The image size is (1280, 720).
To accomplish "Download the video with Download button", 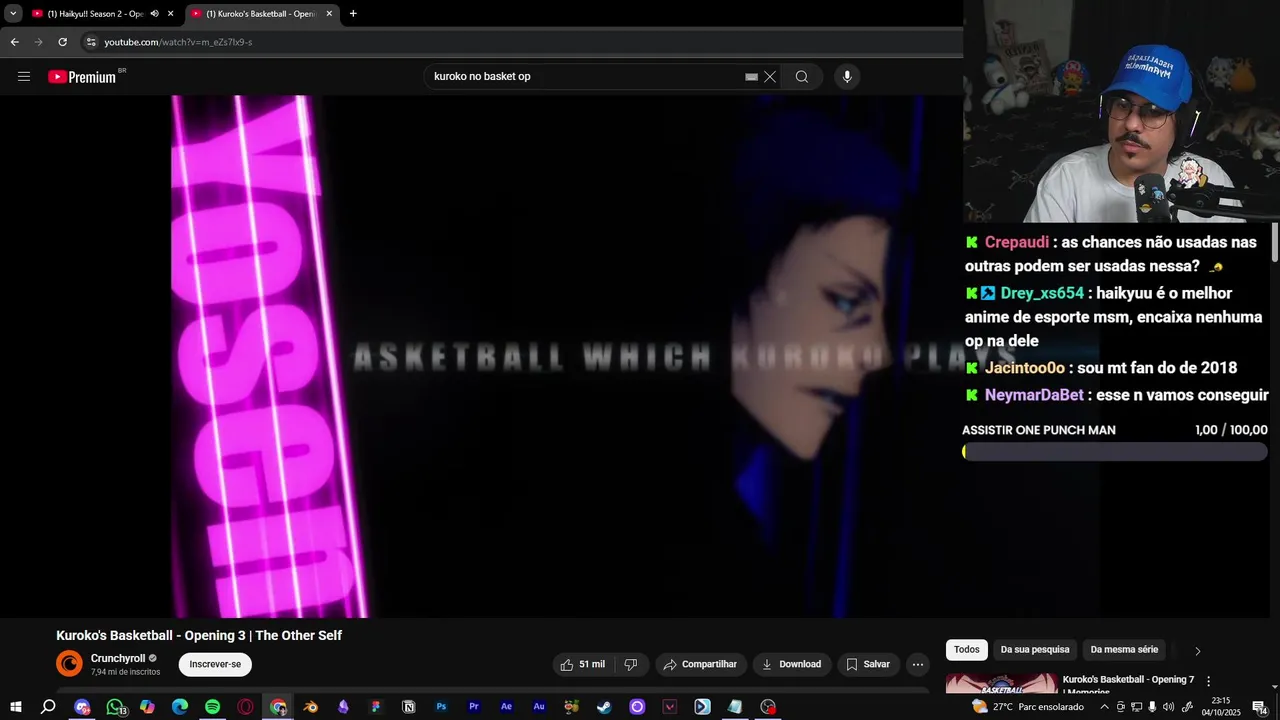I will pos(791,664).
